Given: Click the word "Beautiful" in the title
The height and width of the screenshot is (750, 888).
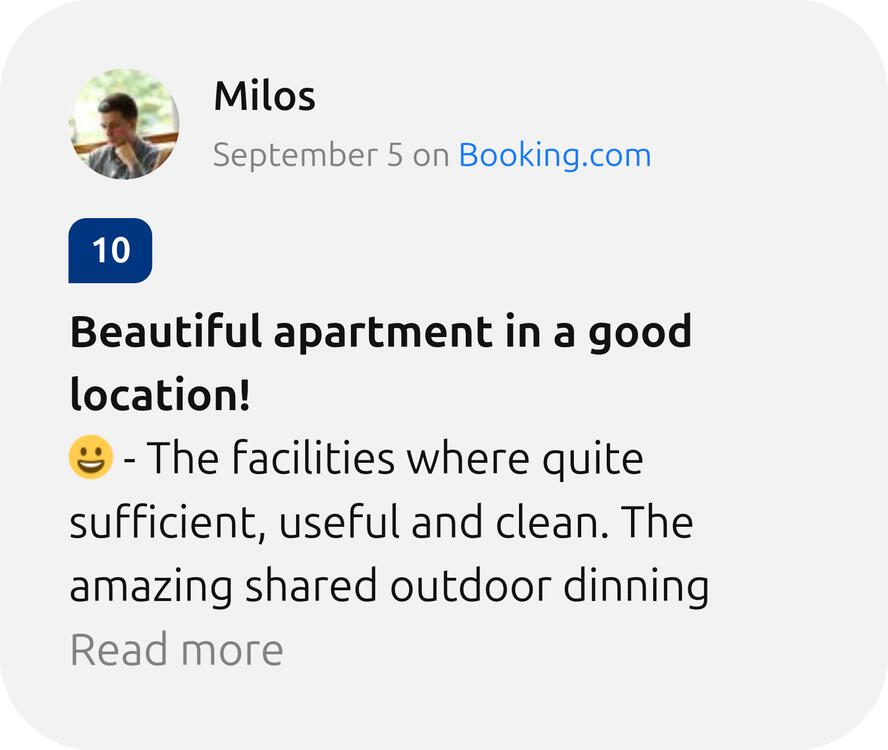Looking at the screenshot, I should tap(166, 332).
